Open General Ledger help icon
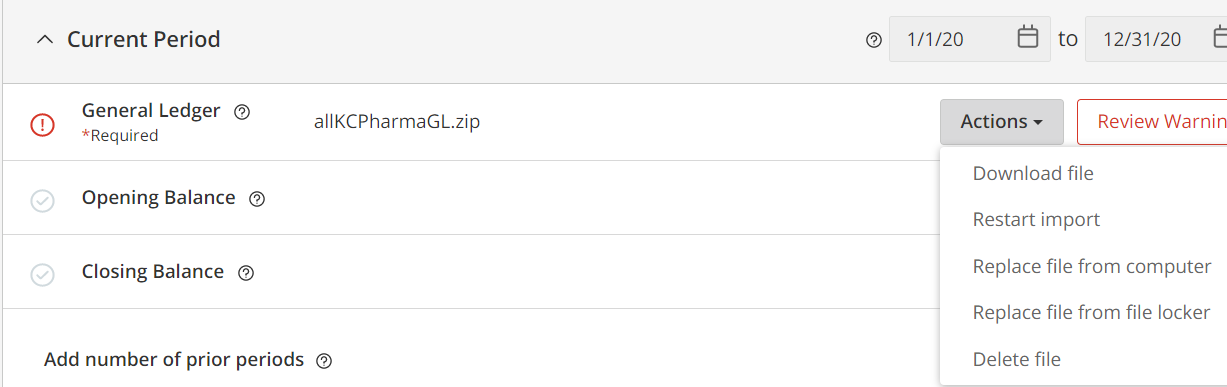This screenshot has height=387, width=1227. coord(241,112)
